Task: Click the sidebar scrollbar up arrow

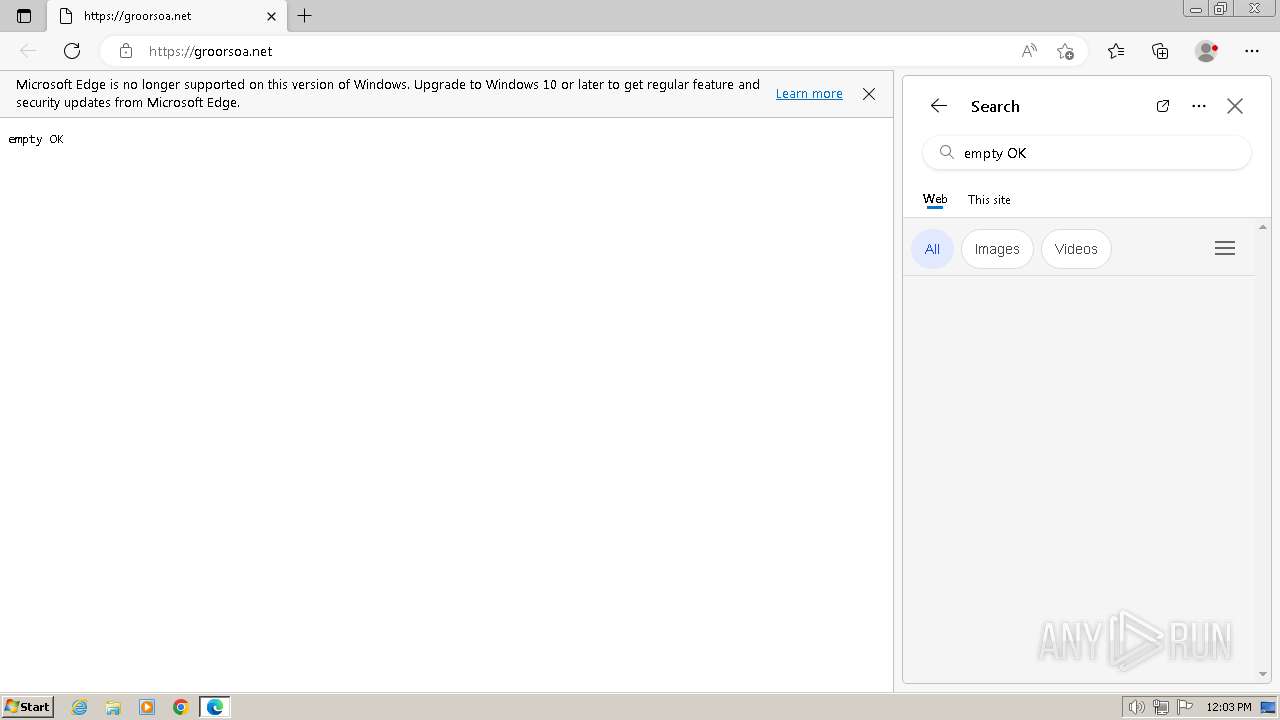Action: 1263,228
